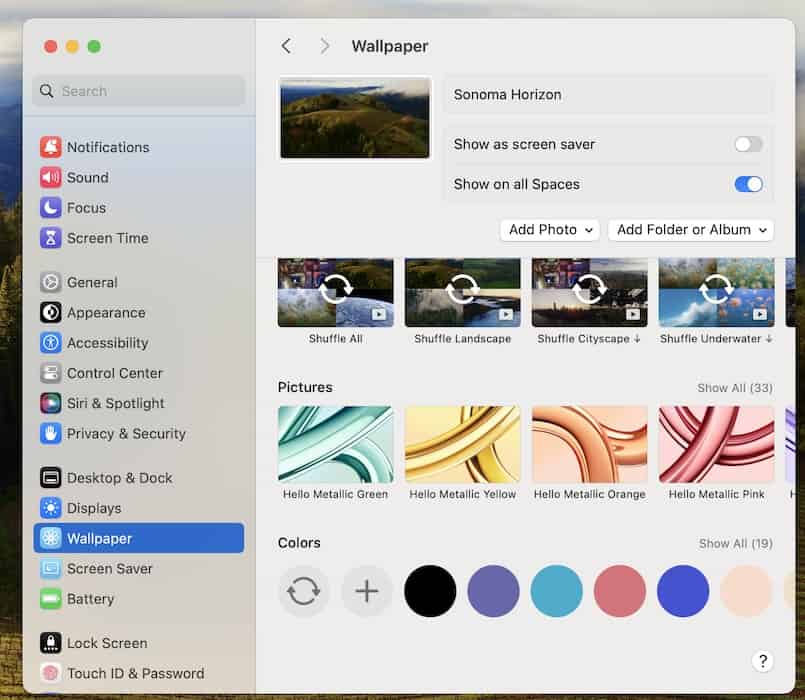The image size is (805, 700).
Task: Click the Privacy & Security hand icon
Action: click(x=50, y=433)
